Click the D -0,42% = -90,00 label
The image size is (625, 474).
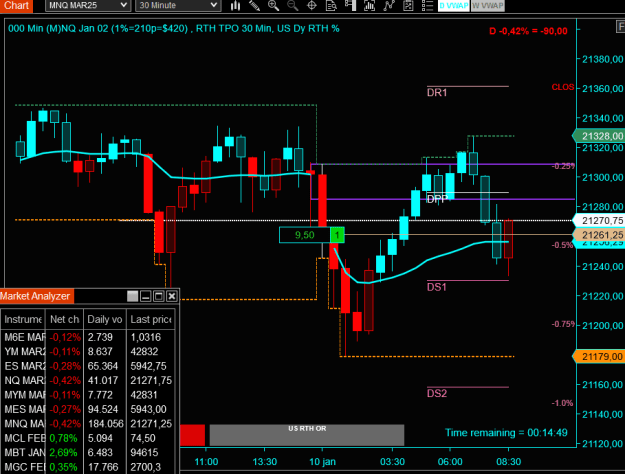click(x=528, y=31)
